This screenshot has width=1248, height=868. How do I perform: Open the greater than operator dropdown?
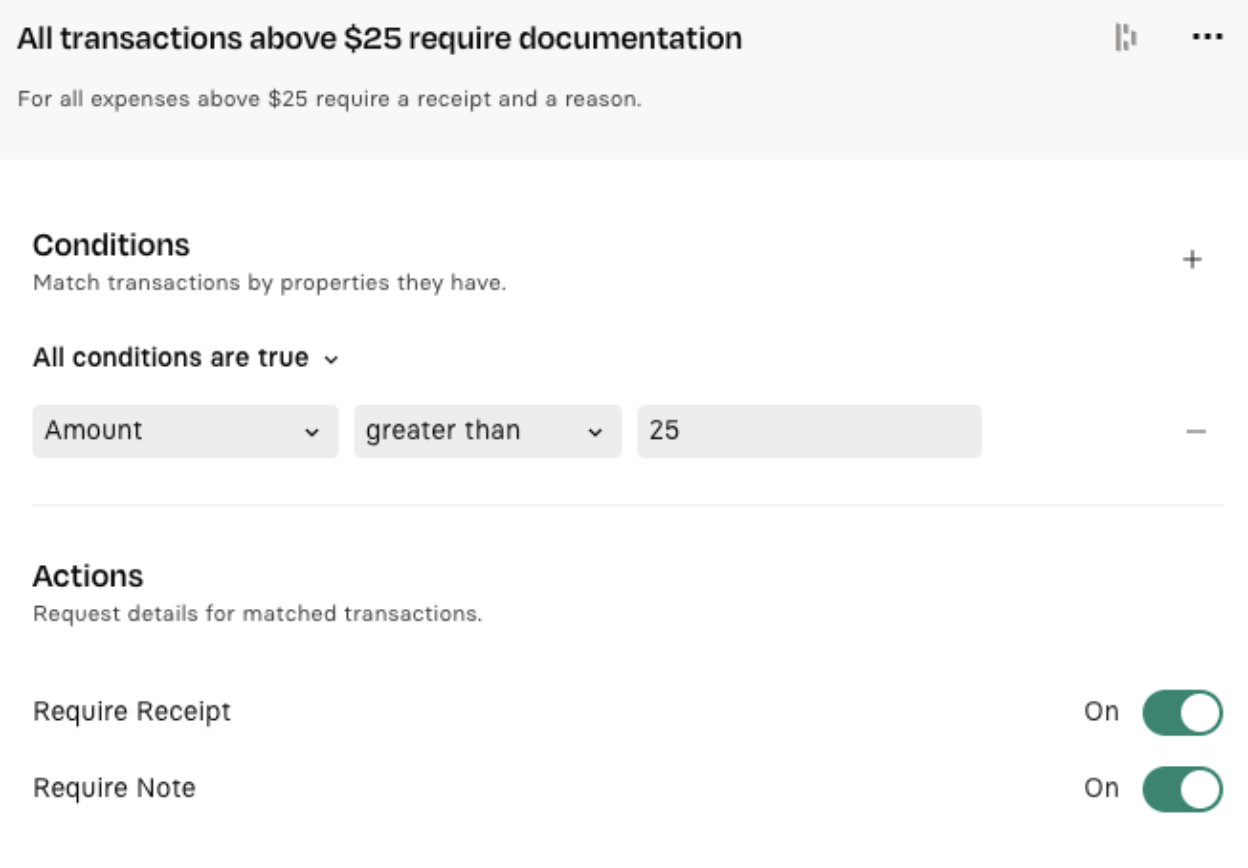point(487,431)
